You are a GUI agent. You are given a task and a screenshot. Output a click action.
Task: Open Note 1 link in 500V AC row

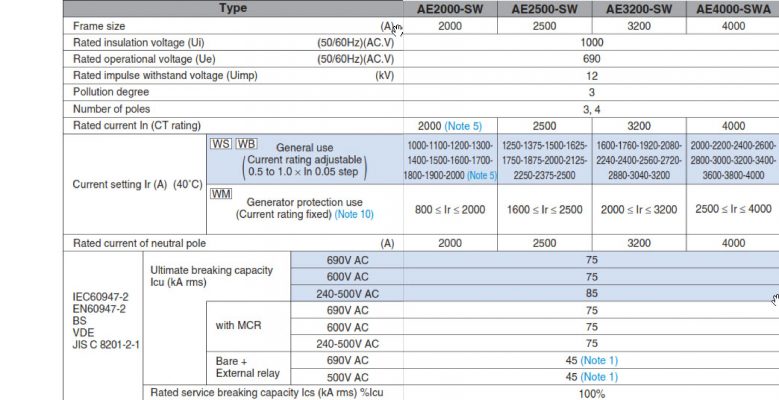[x=599, y=377]
